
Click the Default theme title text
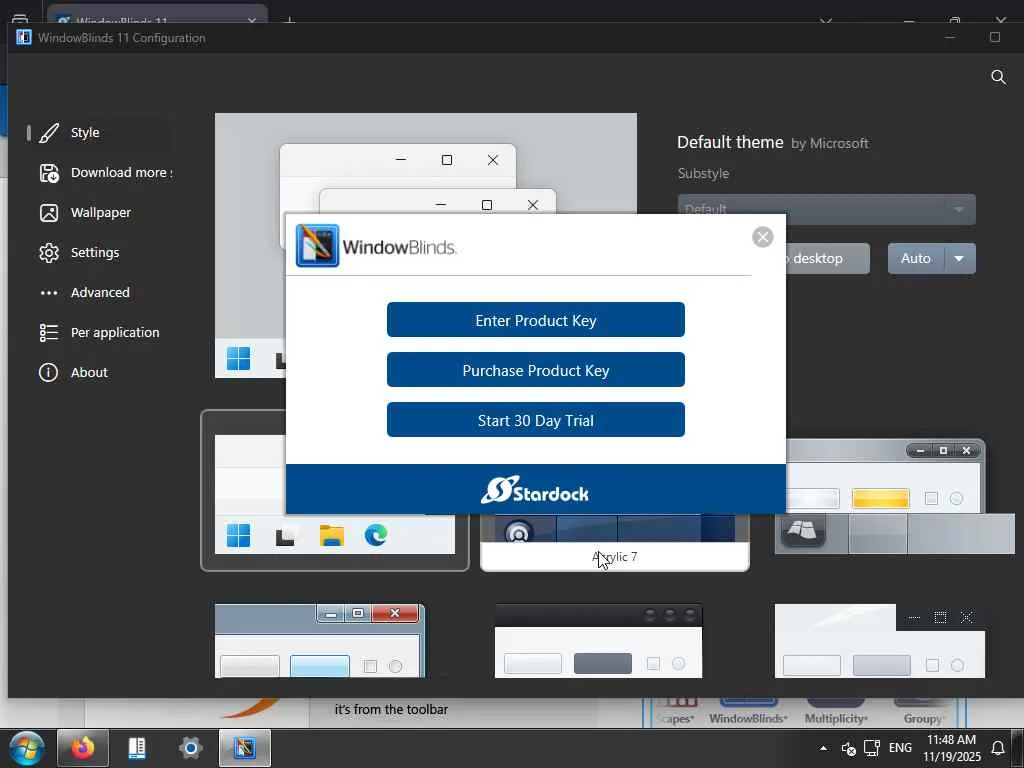click(x=730, y=142)
